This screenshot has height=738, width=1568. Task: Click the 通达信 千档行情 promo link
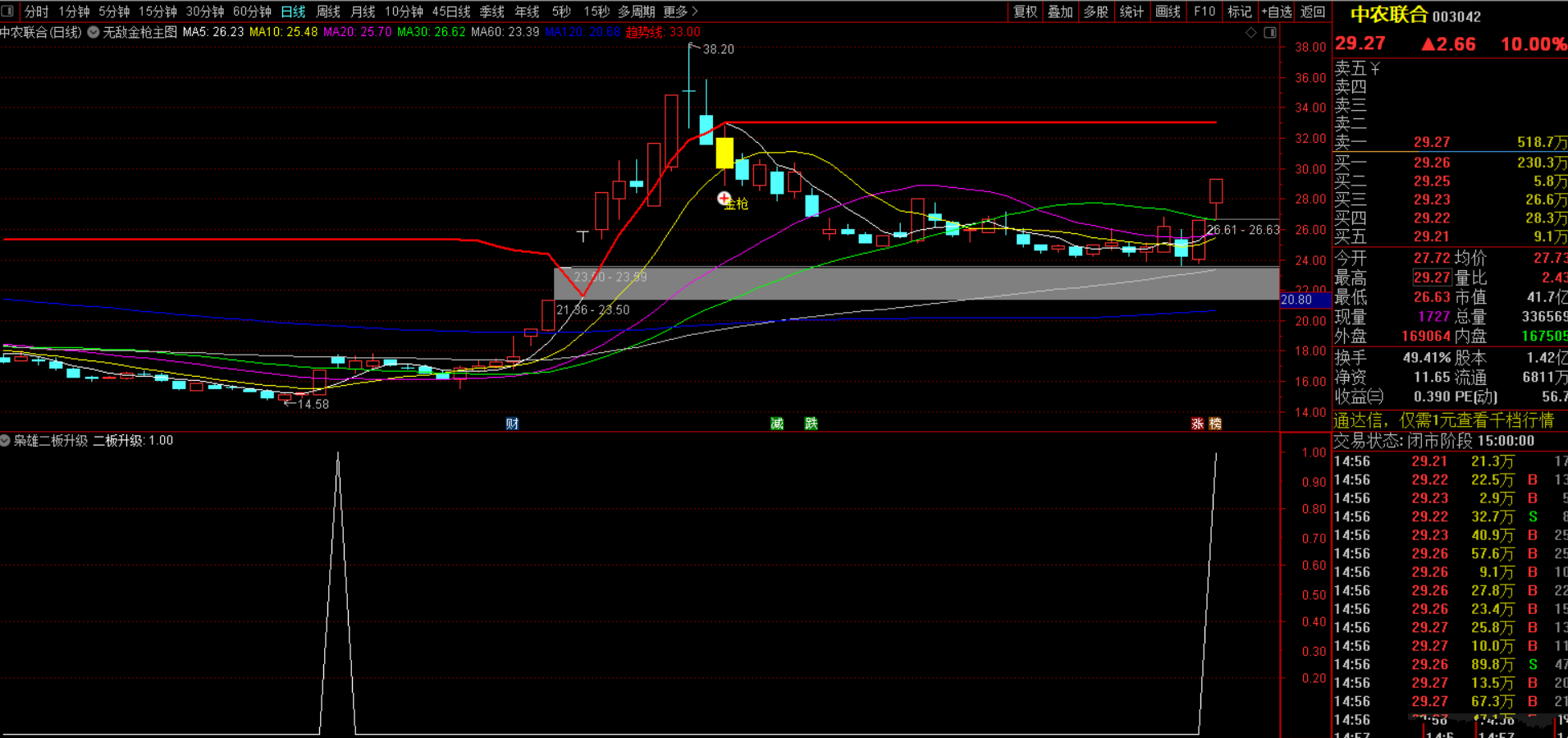click(1444, 420)
